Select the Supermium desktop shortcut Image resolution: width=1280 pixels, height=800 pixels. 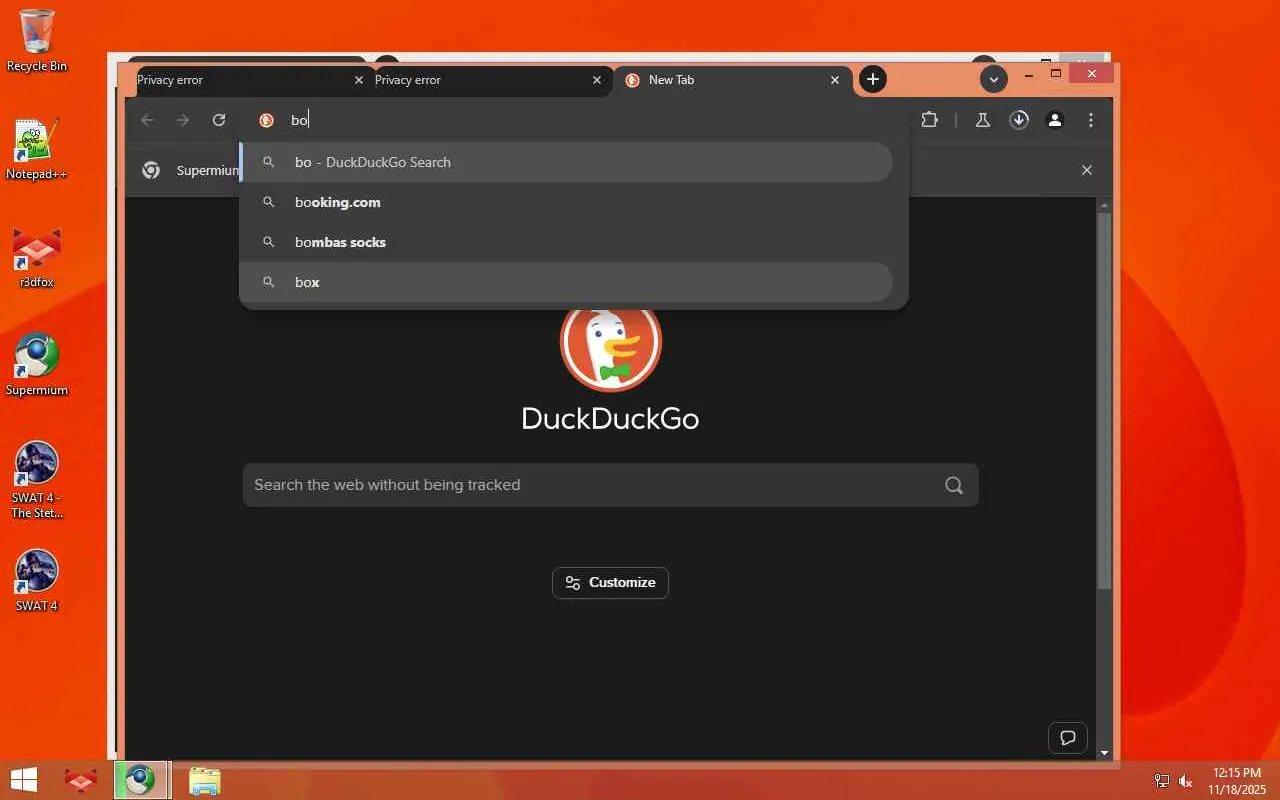click(37, 365)
